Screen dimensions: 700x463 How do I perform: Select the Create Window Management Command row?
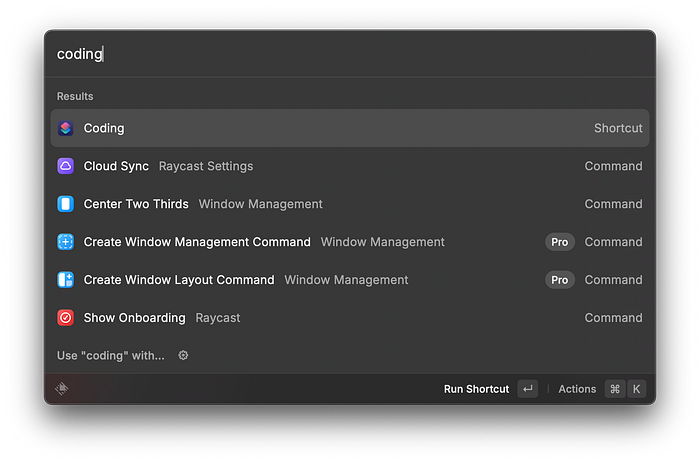(350, 242)
